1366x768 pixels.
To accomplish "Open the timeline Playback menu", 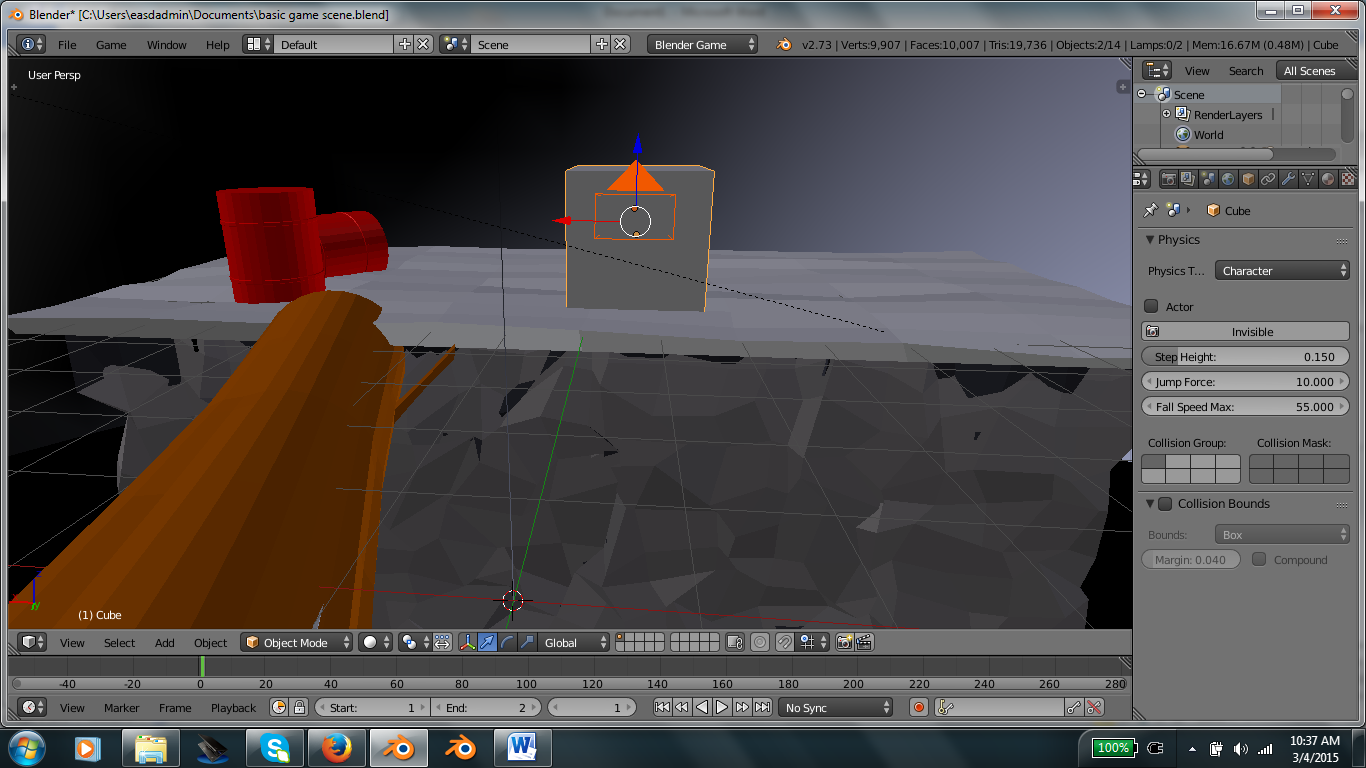I will (x=233, y=707).
